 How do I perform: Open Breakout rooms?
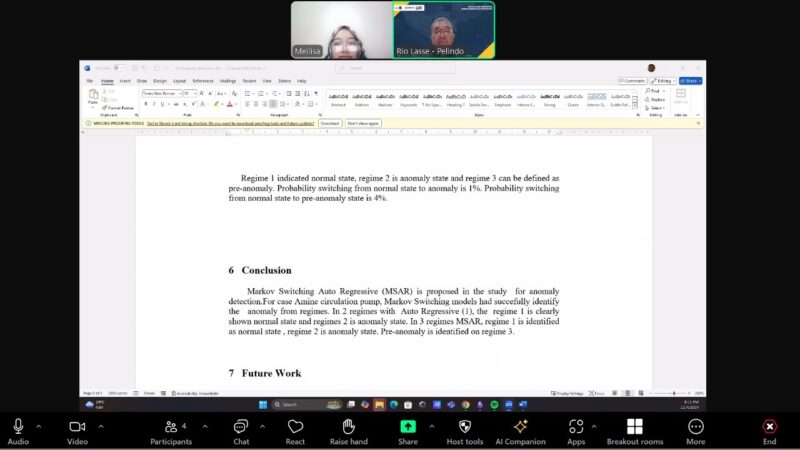point(634,430)
